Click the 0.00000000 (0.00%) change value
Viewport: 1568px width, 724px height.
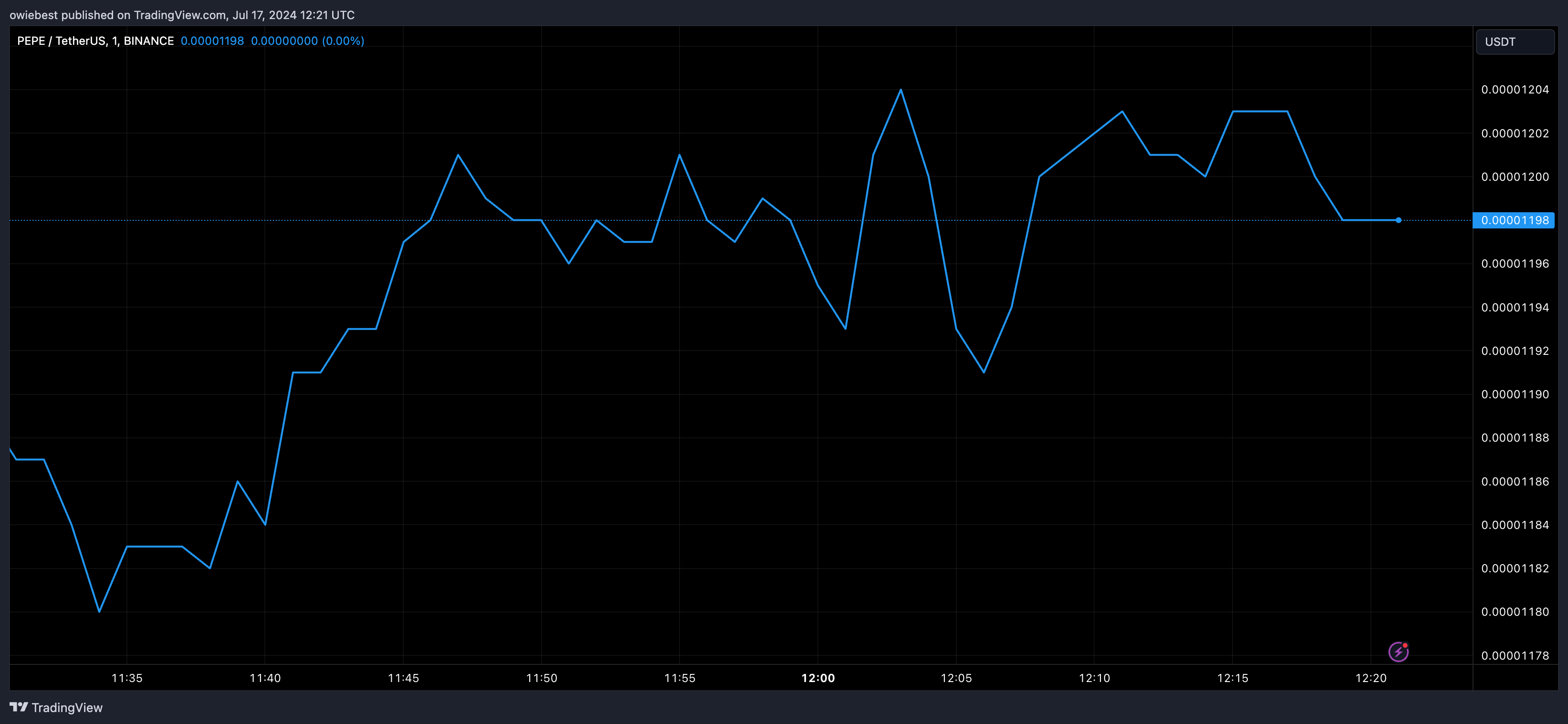tap(307, 41)
